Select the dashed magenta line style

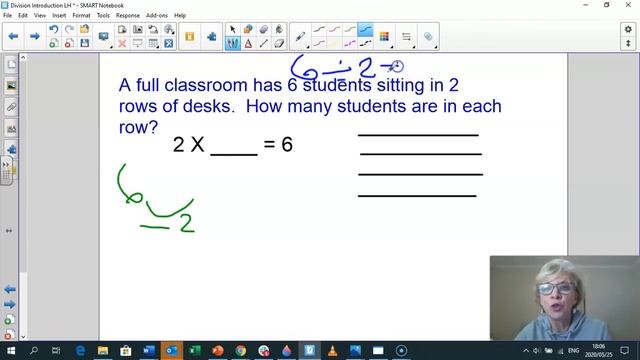(x=350, y=43)
